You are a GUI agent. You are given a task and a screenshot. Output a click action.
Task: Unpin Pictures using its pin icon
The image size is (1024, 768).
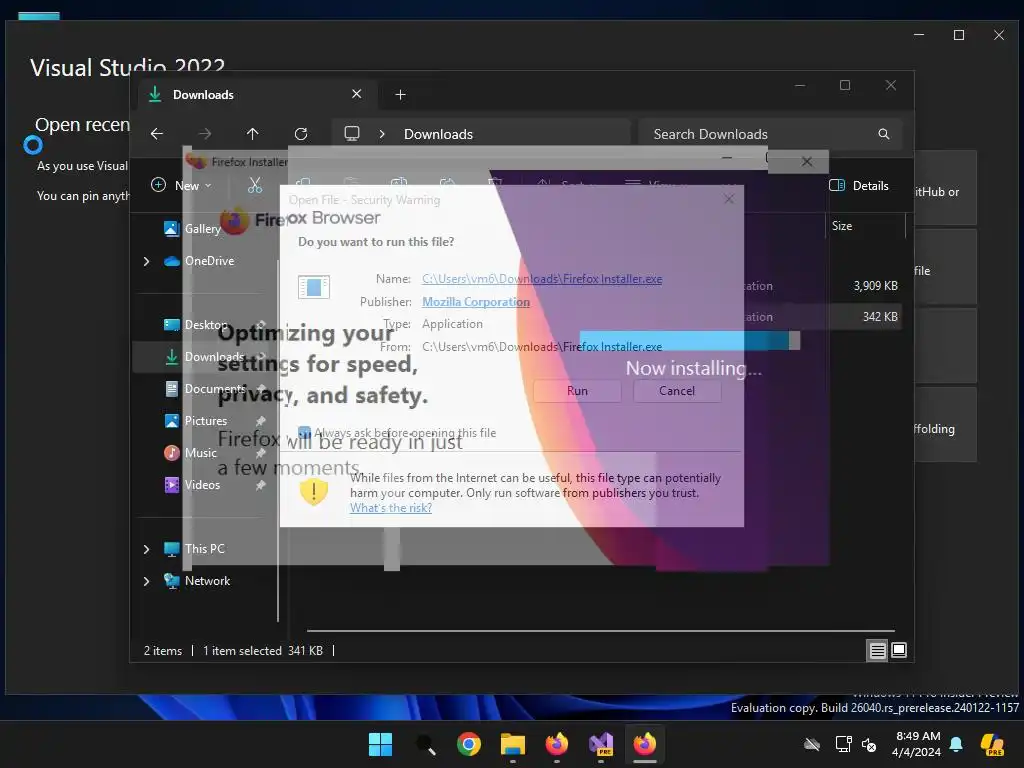pos(261,421)
